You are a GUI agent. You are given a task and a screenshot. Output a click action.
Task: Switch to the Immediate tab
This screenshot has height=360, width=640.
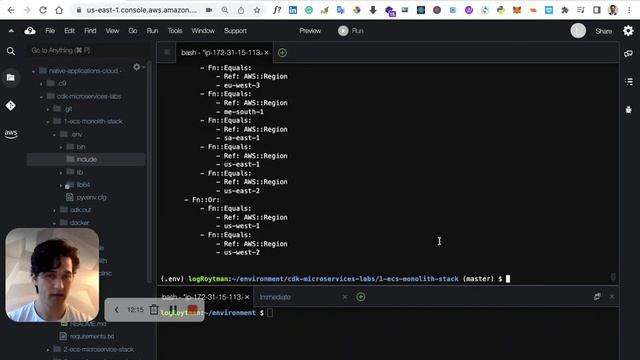click(275, 297)
